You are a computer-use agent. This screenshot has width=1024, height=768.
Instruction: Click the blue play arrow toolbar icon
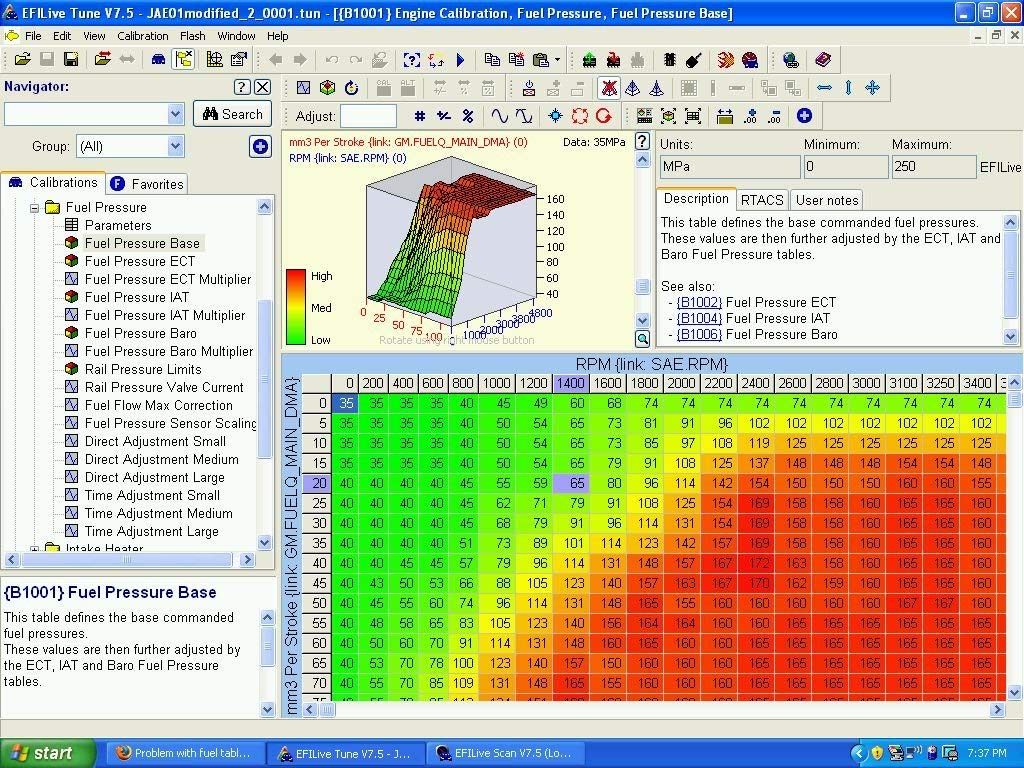coord(460,60)
